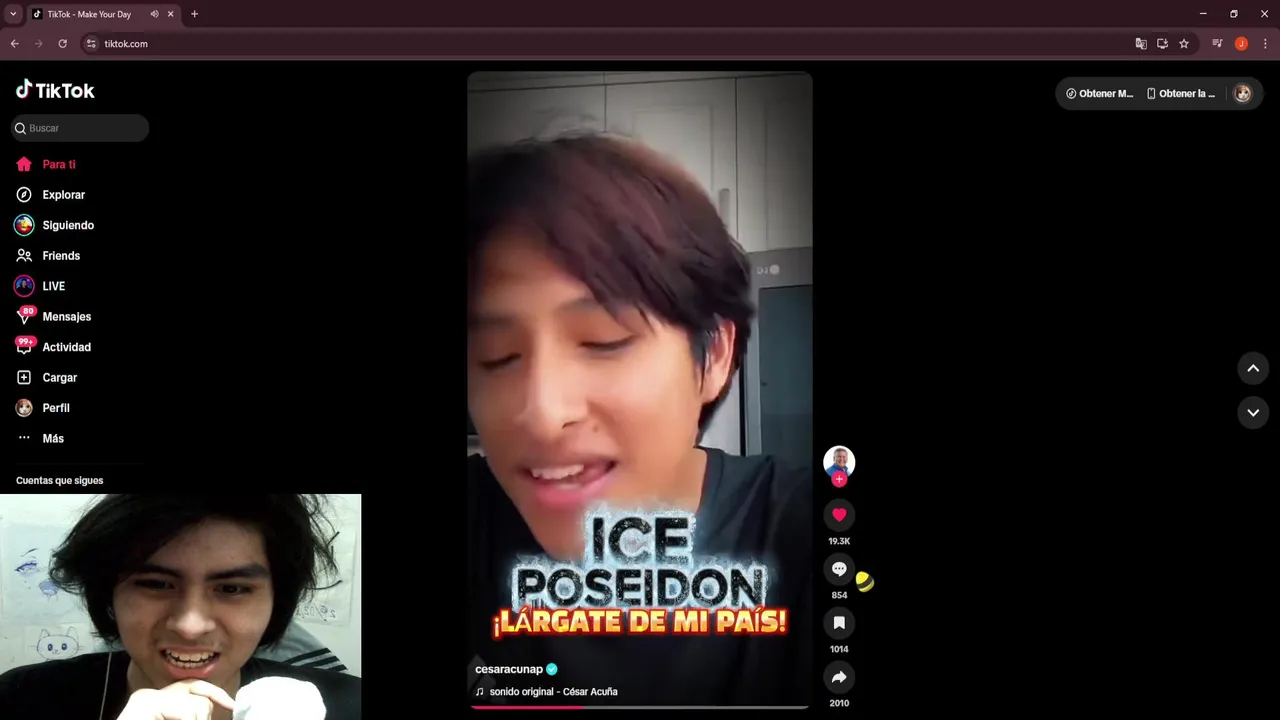View site information icon
The width and height of the screenshot is (1280, 720).
click(91, 44)
